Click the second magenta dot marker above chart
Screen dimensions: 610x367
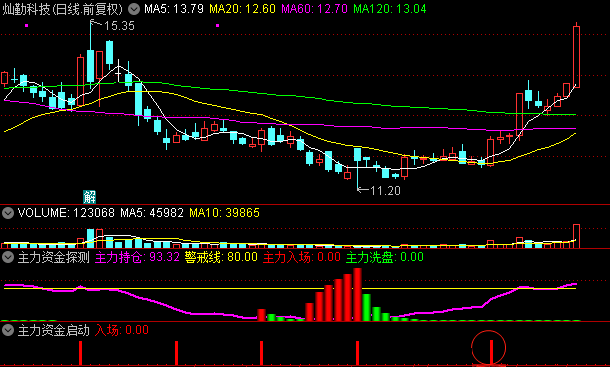[217, 26]
